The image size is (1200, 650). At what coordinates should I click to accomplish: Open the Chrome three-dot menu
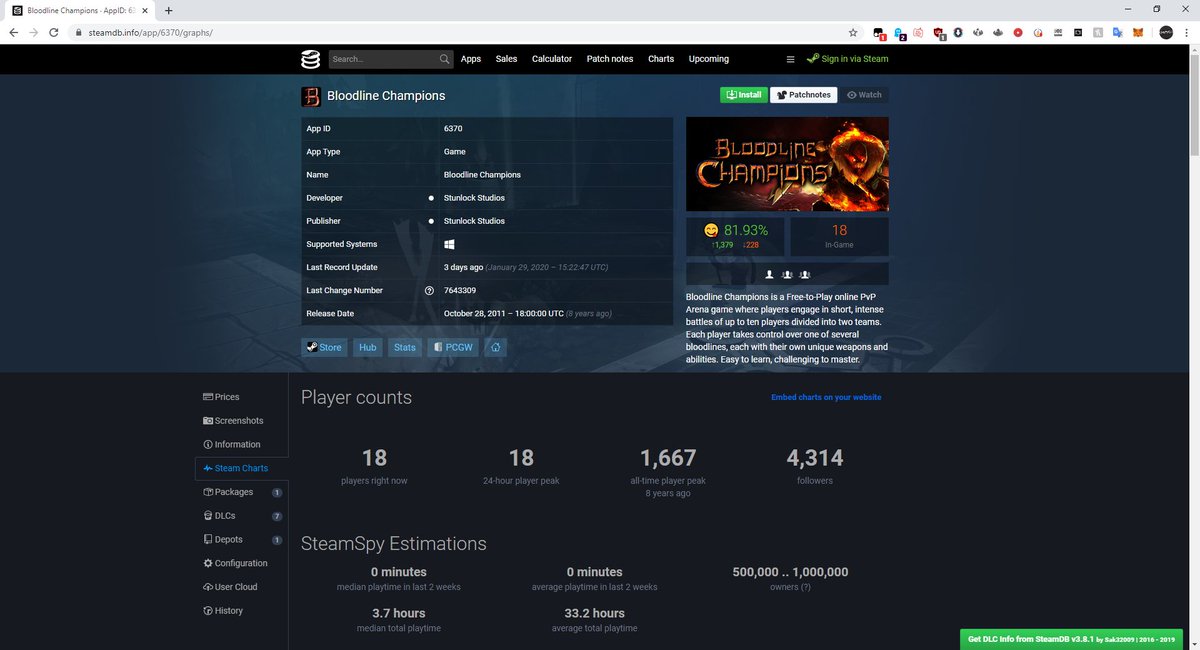(1186, 32)
